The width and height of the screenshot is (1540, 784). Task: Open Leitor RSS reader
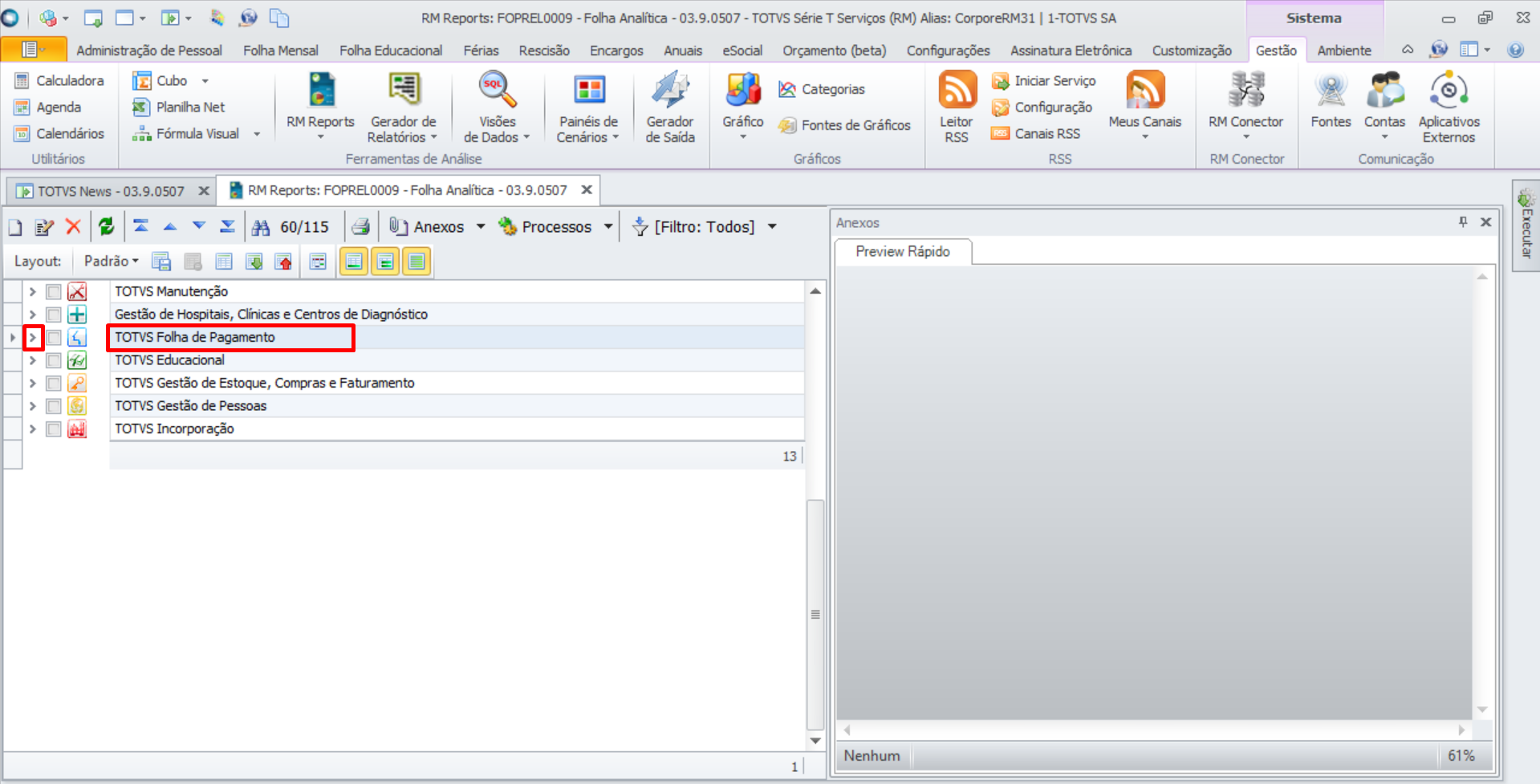(x=957, y=107)
